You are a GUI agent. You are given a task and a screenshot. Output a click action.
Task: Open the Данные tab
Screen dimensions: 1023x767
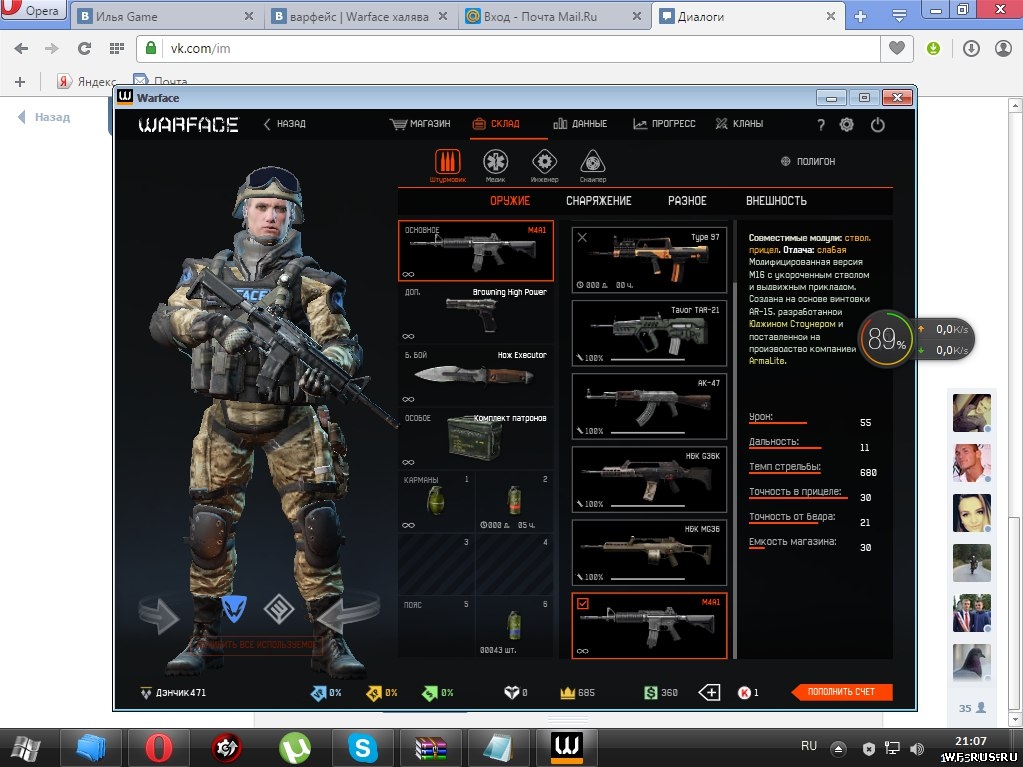pyautogui.click(x=580, y=123)
